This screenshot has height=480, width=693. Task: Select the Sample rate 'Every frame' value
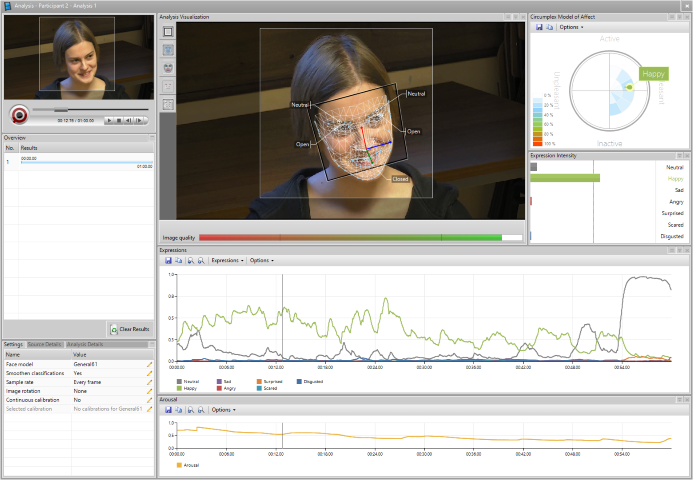88,382
